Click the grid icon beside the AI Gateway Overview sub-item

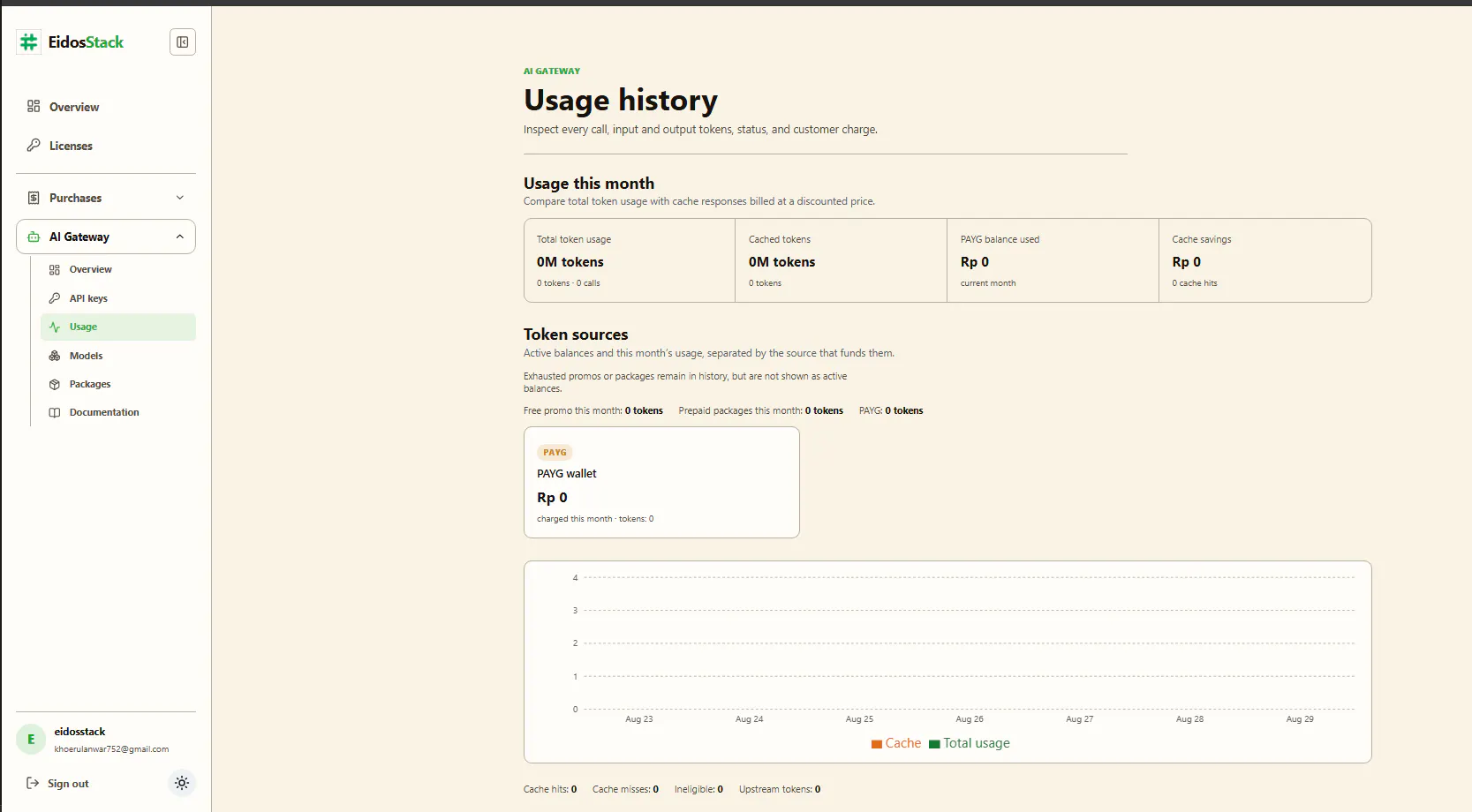(x=55, y=270)
